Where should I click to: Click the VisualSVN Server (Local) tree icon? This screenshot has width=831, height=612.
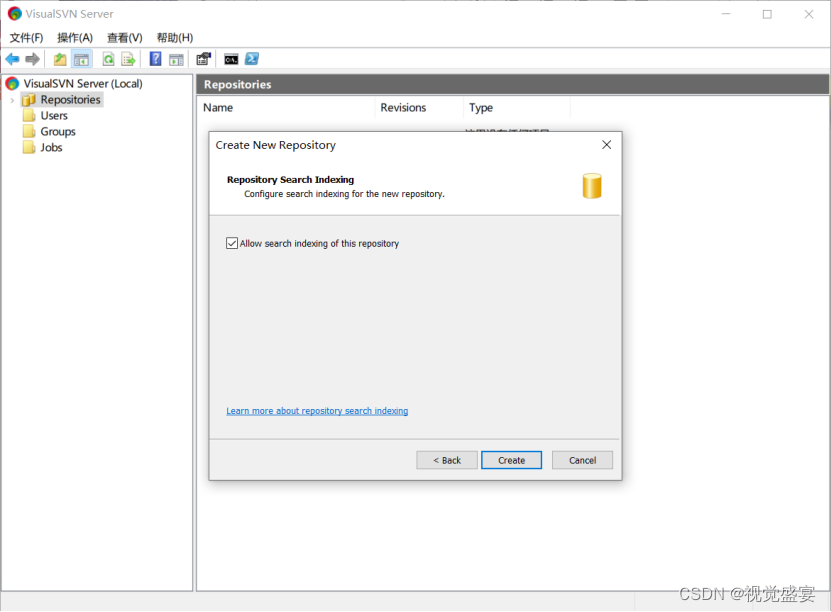click(x=12, y=84)
